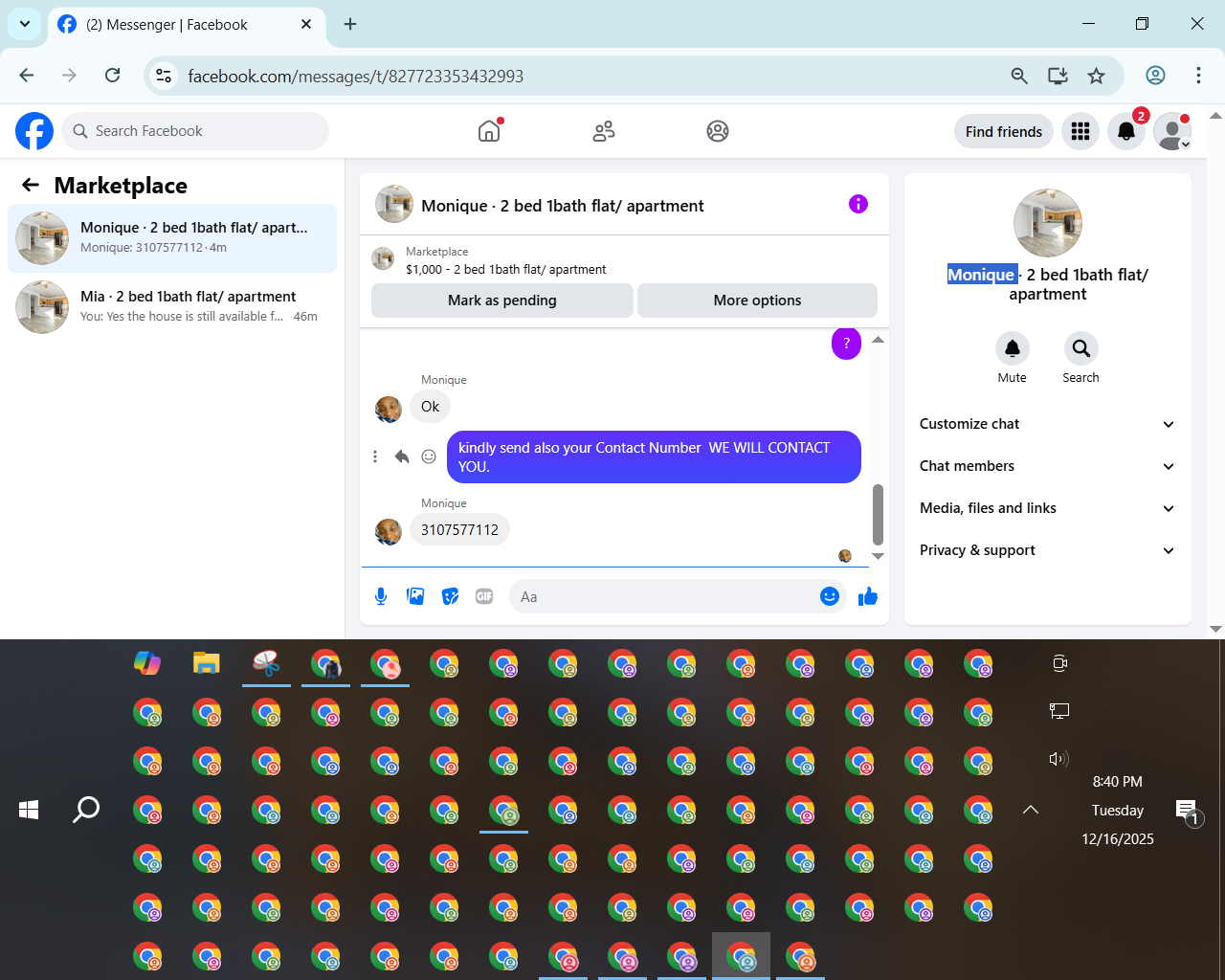Go back to the previous browser page
1225x980 pixels.
coord(27,76)
